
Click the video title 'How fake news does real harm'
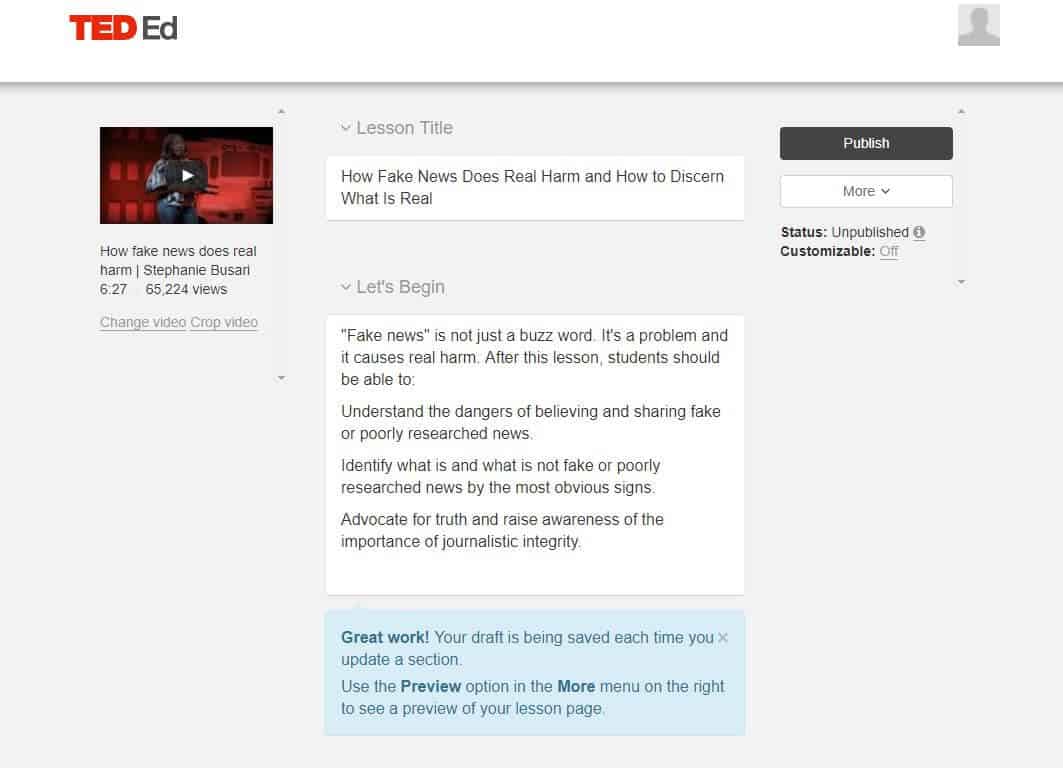coord(178,260)
